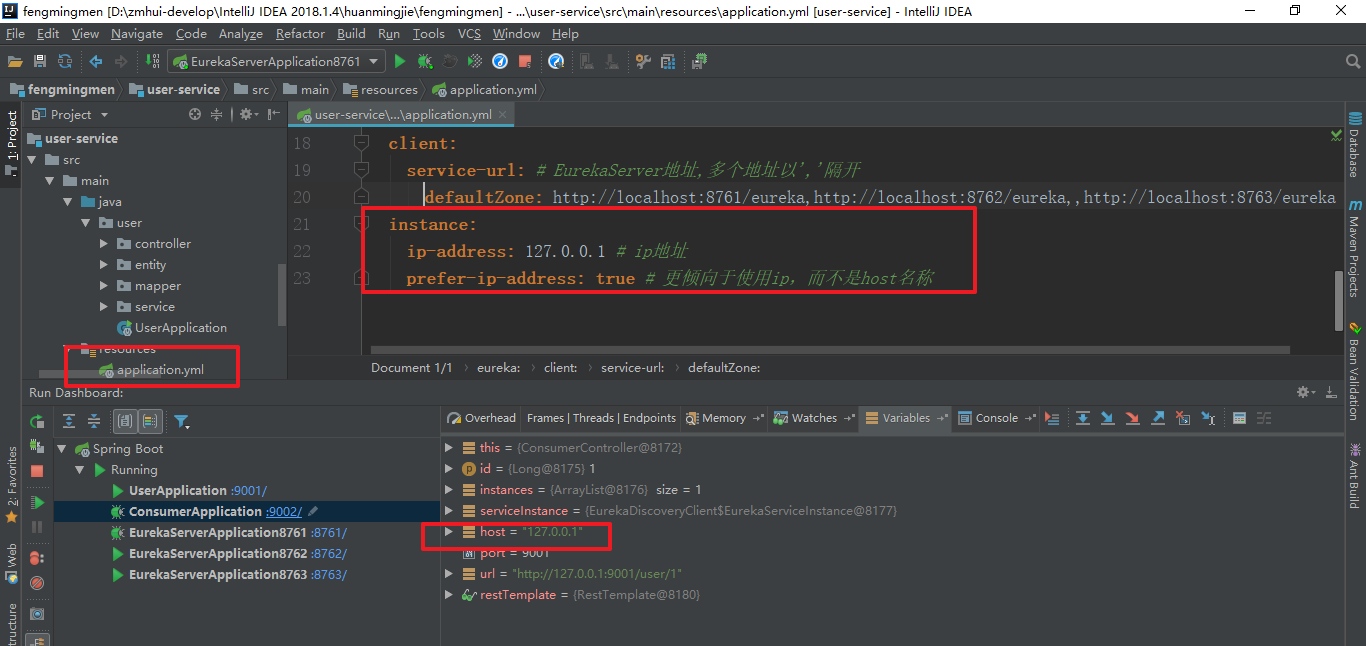Click Step Out debugger icon
The height and width of the screenshot is (646, 1366).
pos(1157,418)
